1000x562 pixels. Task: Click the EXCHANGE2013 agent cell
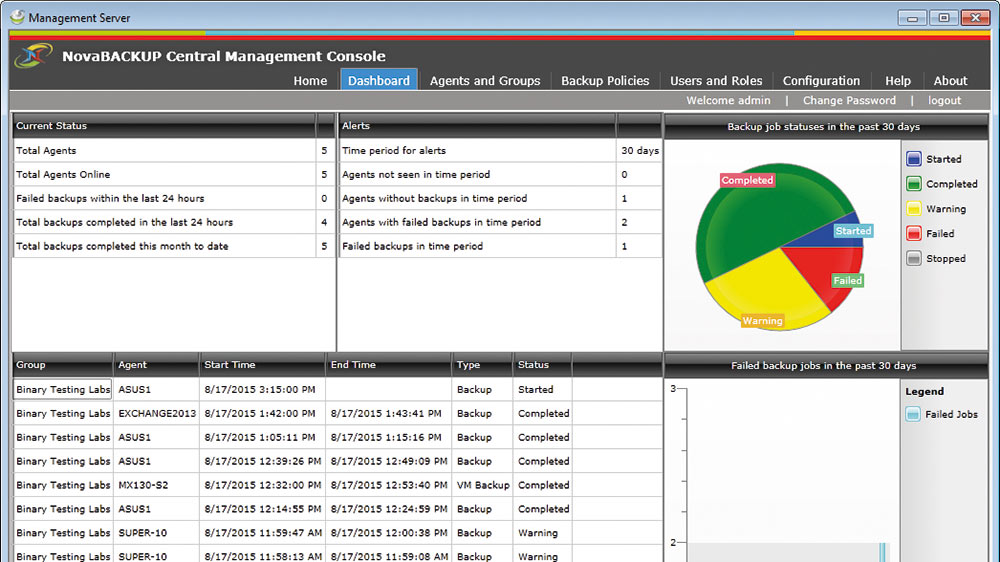tap(157, 413)
